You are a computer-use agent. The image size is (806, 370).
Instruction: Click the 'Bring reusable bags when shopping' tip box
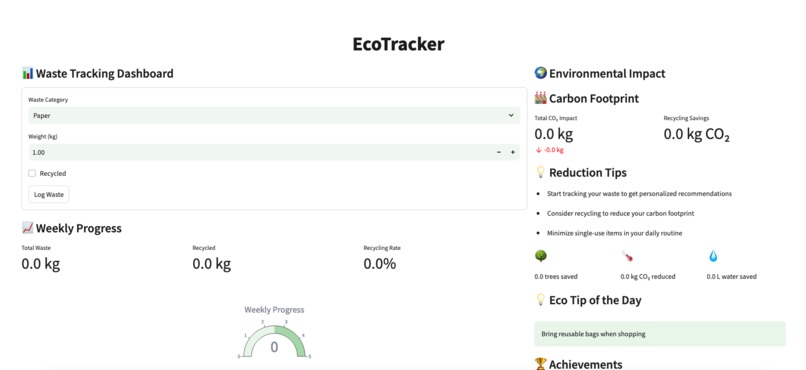[660, 334]
